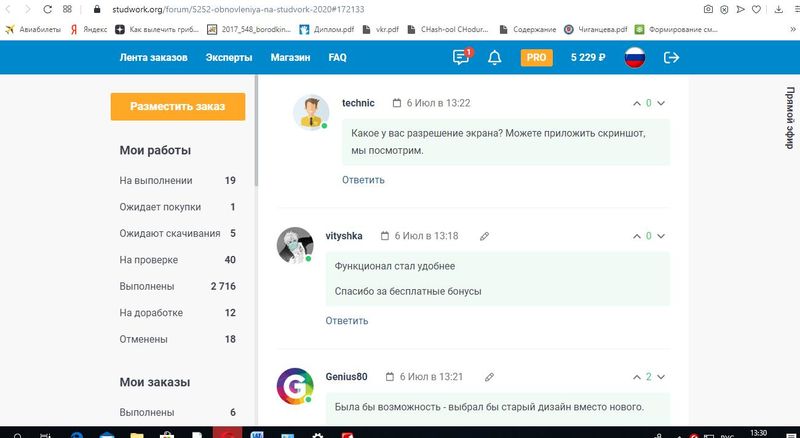Screen dimensions: 800x438
Task: Click Ответить under technic's comment
Action: click(363, 180)
